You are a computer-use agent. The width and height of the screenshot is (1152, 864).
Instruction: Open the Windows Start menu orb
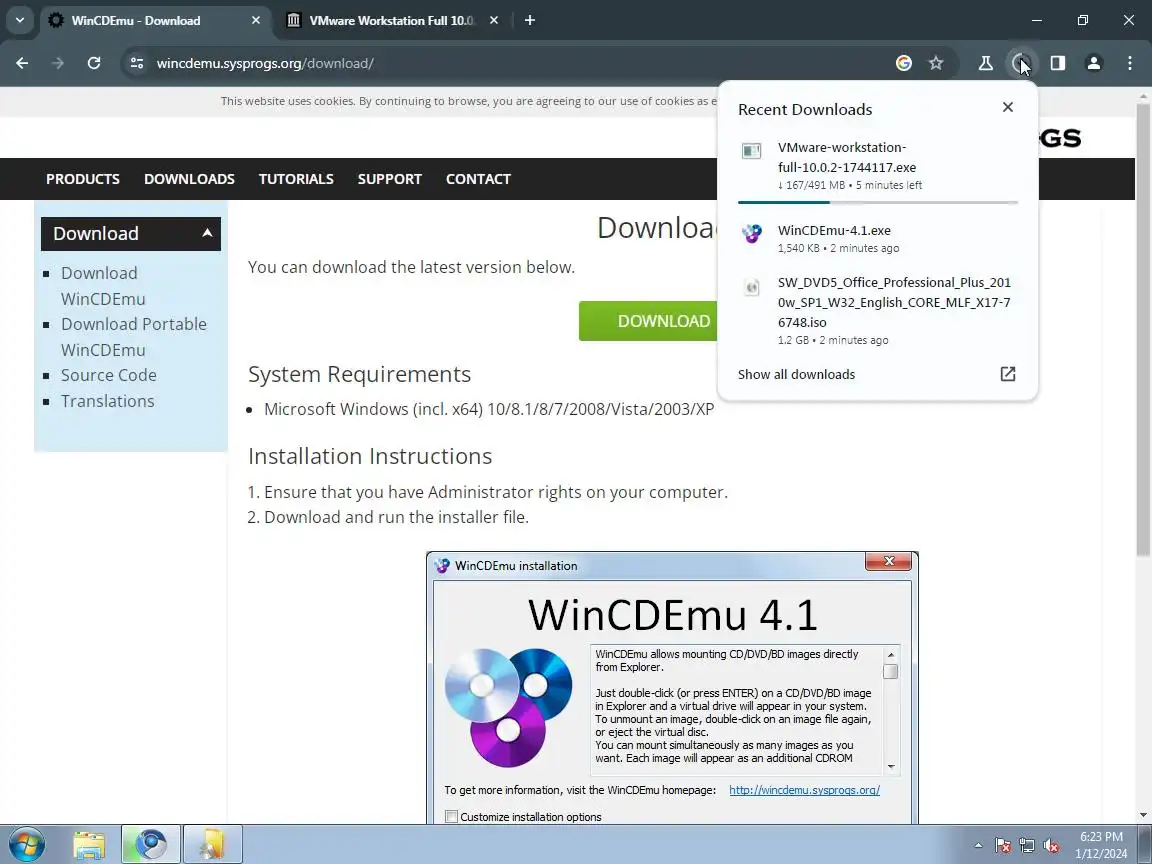(27, 844)
